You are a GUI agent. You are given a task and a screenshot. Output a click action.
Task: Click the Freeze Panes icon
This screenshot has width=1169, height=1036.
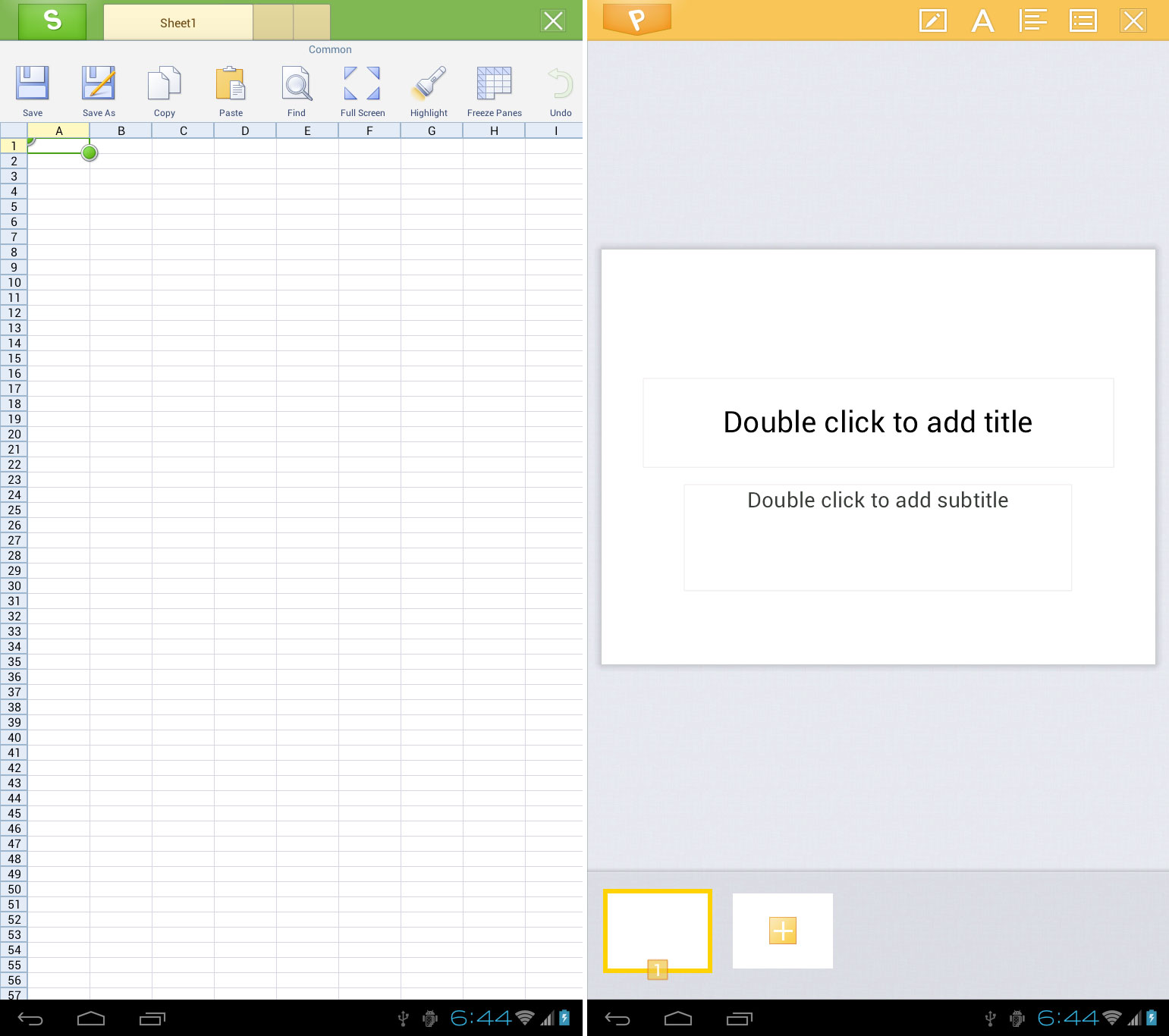[x=495, y=83]
